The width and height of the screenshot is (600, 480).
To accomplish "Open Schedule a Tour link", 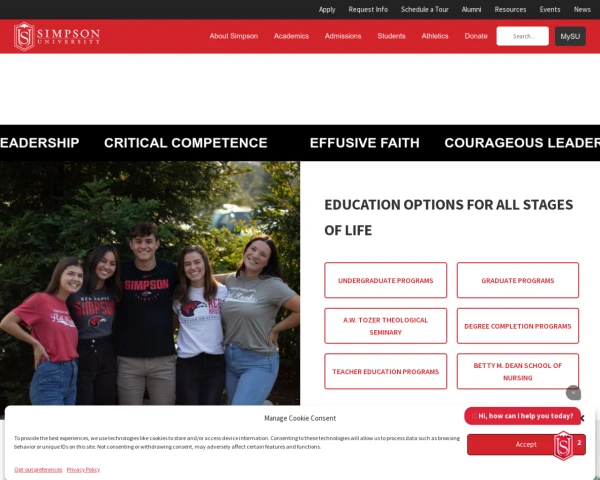I will [x=424, y=10].
